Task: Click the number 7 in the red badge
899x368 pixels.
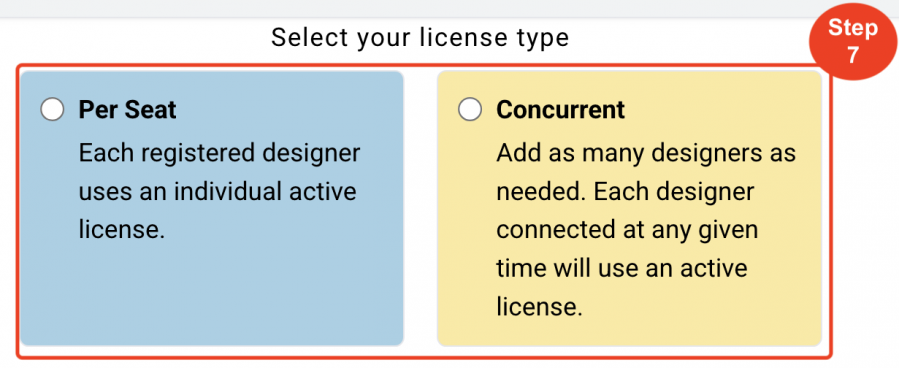Action: pos(853,56)
